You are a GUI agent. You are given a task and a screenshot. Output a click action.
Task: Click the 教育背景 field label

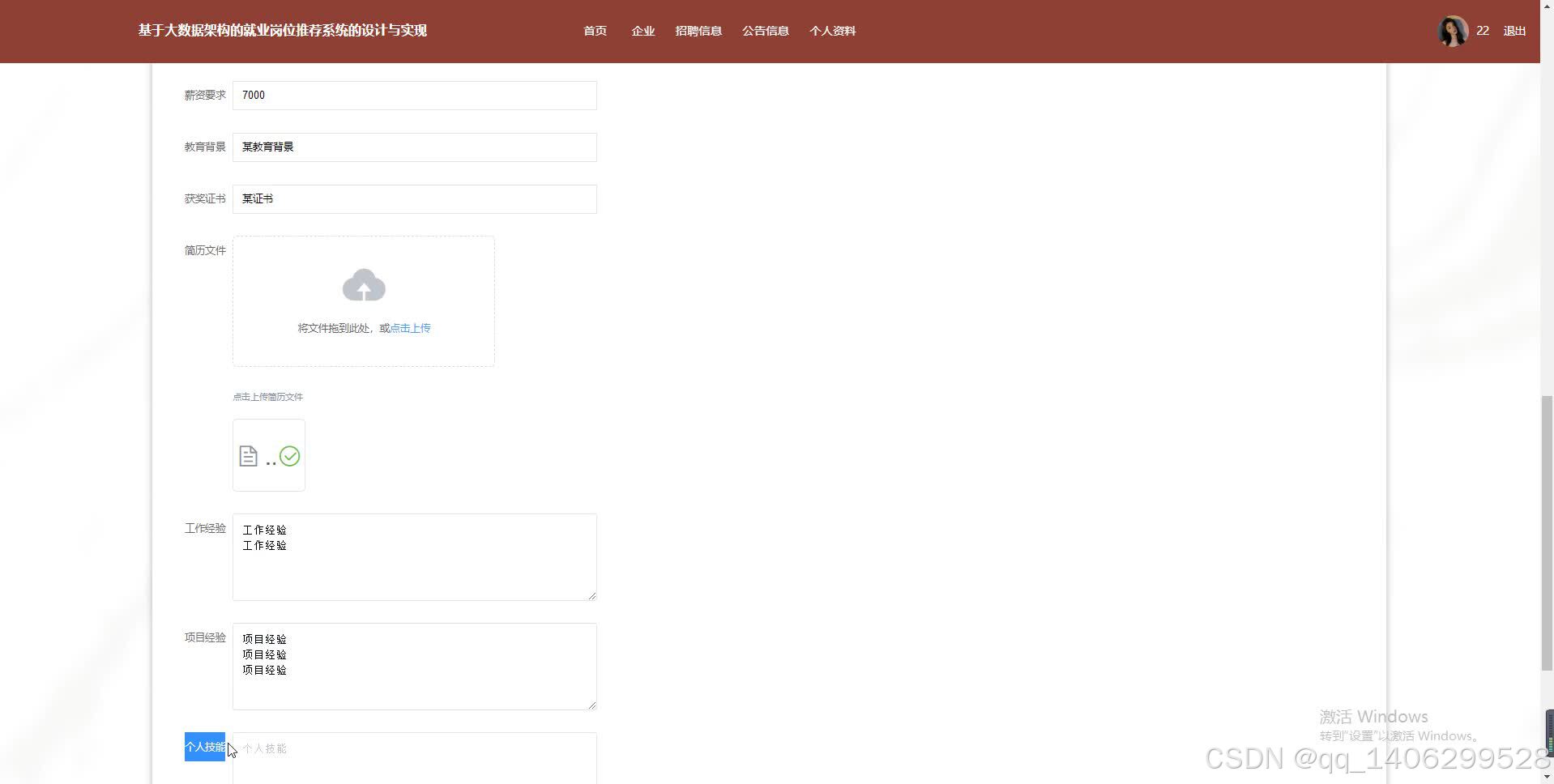click(205, 147)
